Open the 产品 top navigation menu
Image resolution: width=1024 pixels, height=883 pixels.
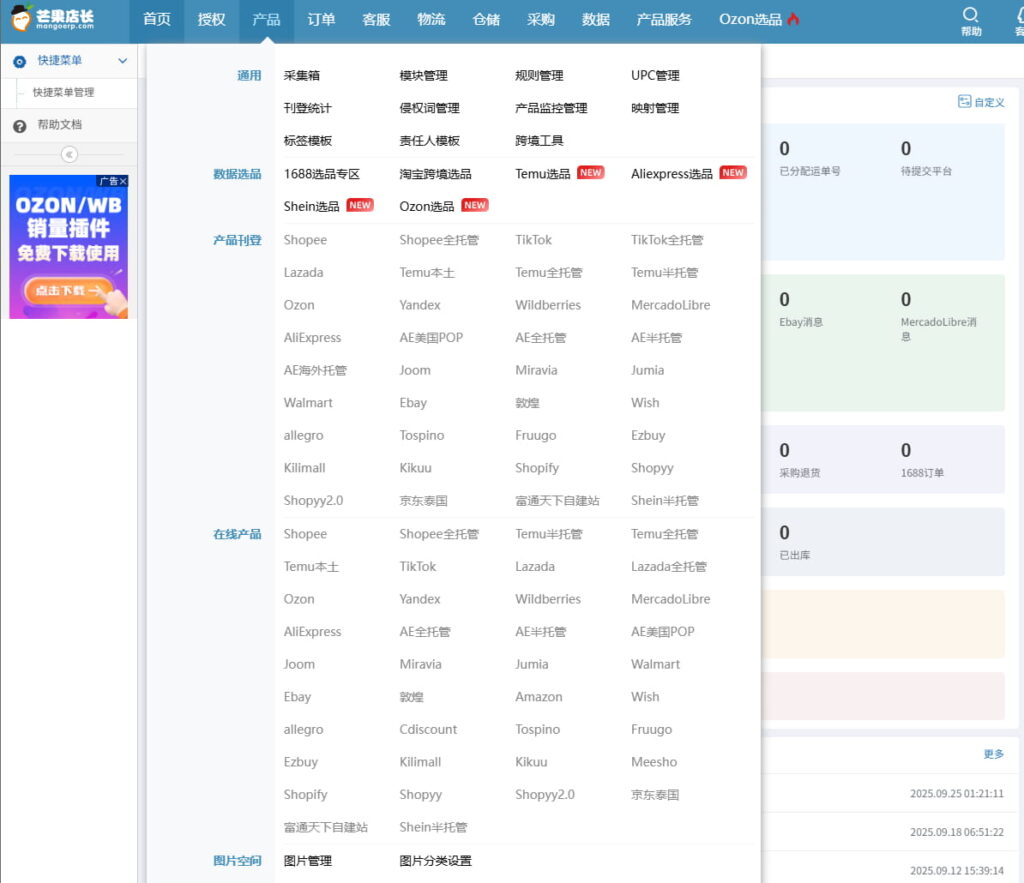(266, 19)
